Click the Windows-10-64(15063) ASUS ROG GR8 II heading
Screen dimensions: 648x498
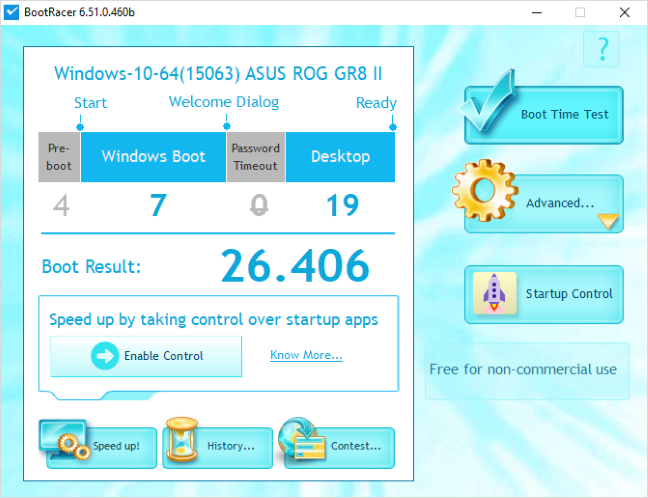point(218,74)
